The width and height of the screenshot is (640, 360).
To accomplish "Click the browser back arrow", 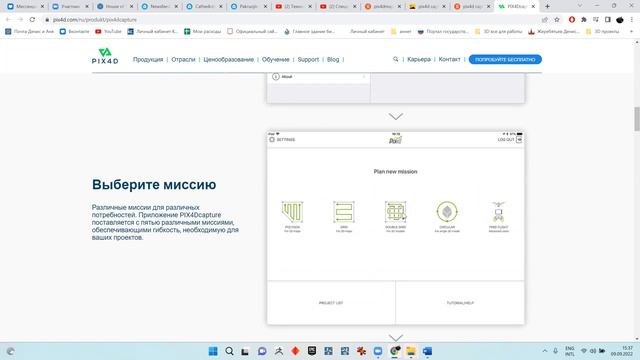I will pos(9,20).
